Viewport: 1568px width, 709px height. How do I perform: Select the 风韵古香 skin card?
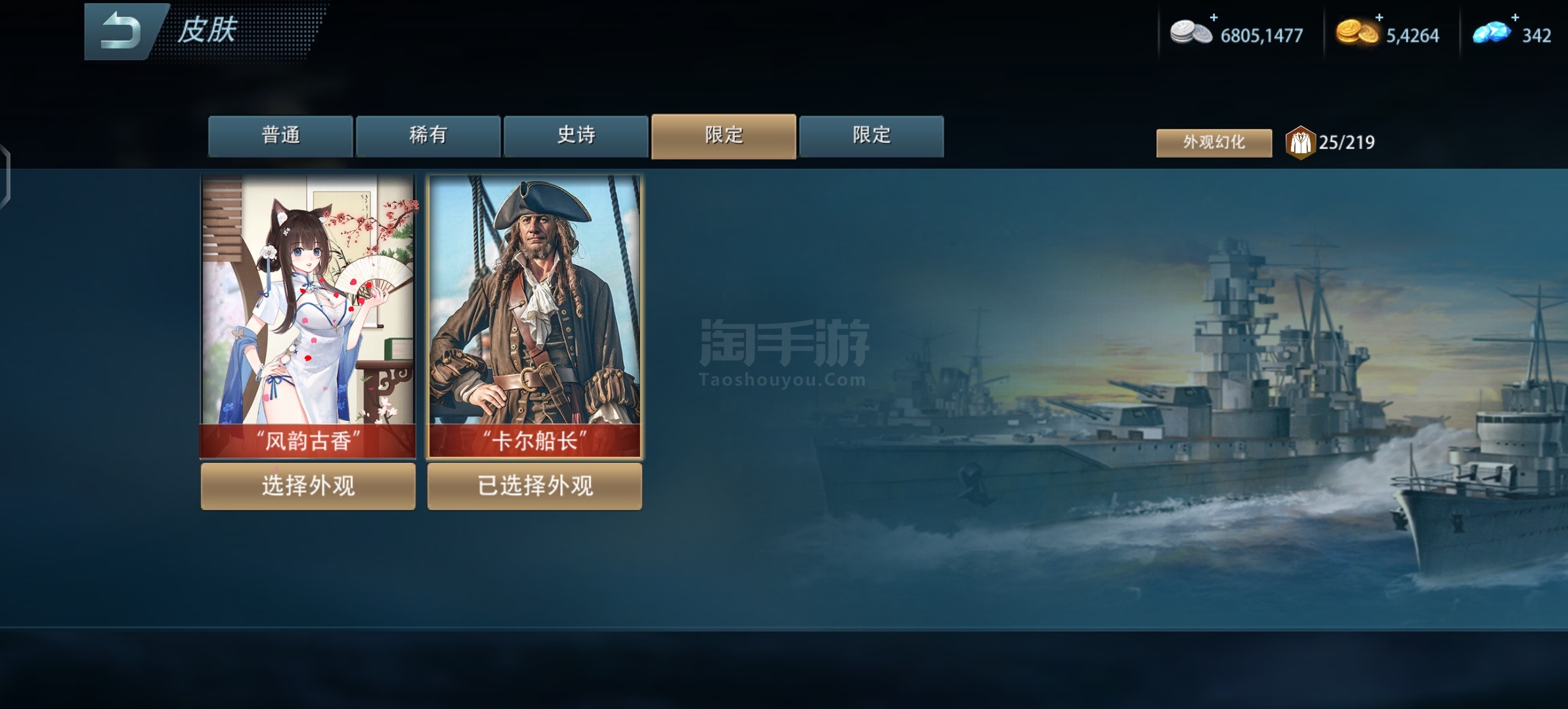coord(308,316)
